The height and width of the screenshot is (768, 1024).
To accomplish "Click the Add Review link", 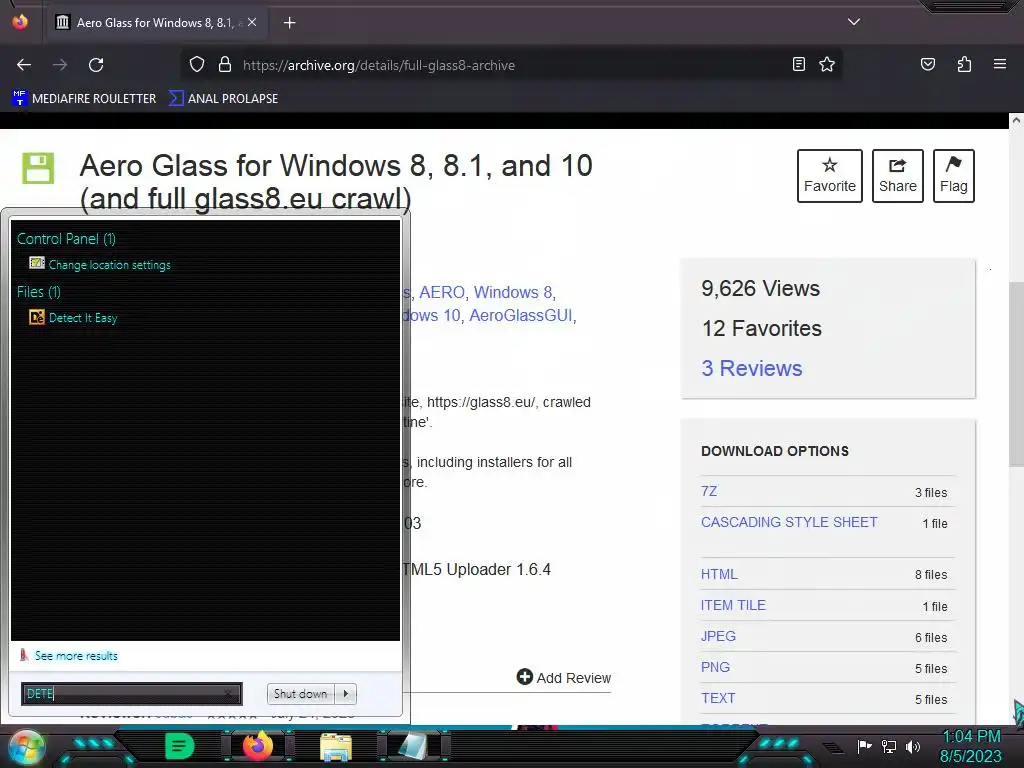I will 564,677.
